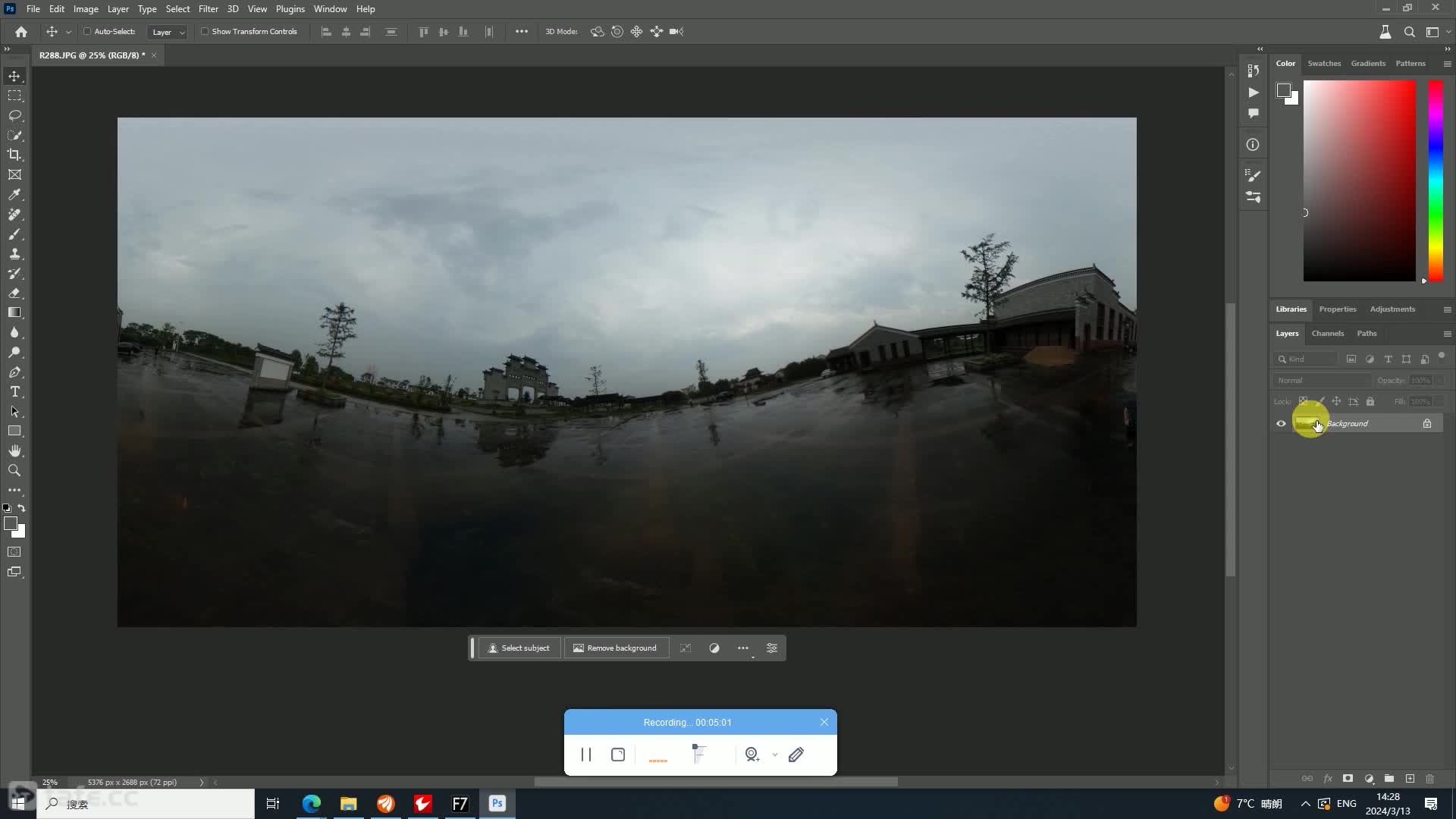Image resolution: width=1456 pixels, height=819 pixels.
Task: Click the Windows taskbar search box
Action: (x=146, y=804)
